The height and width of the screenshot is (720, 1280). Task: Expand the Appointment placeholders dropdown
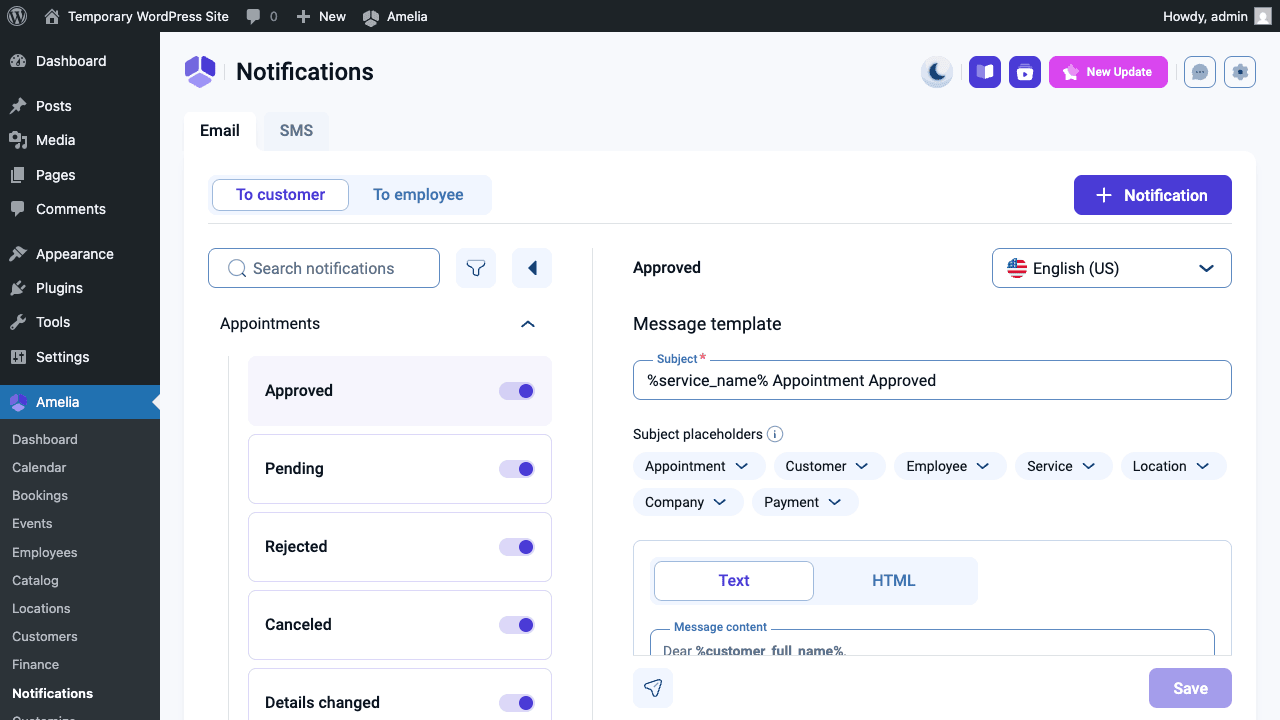click(x=699, y=466)
